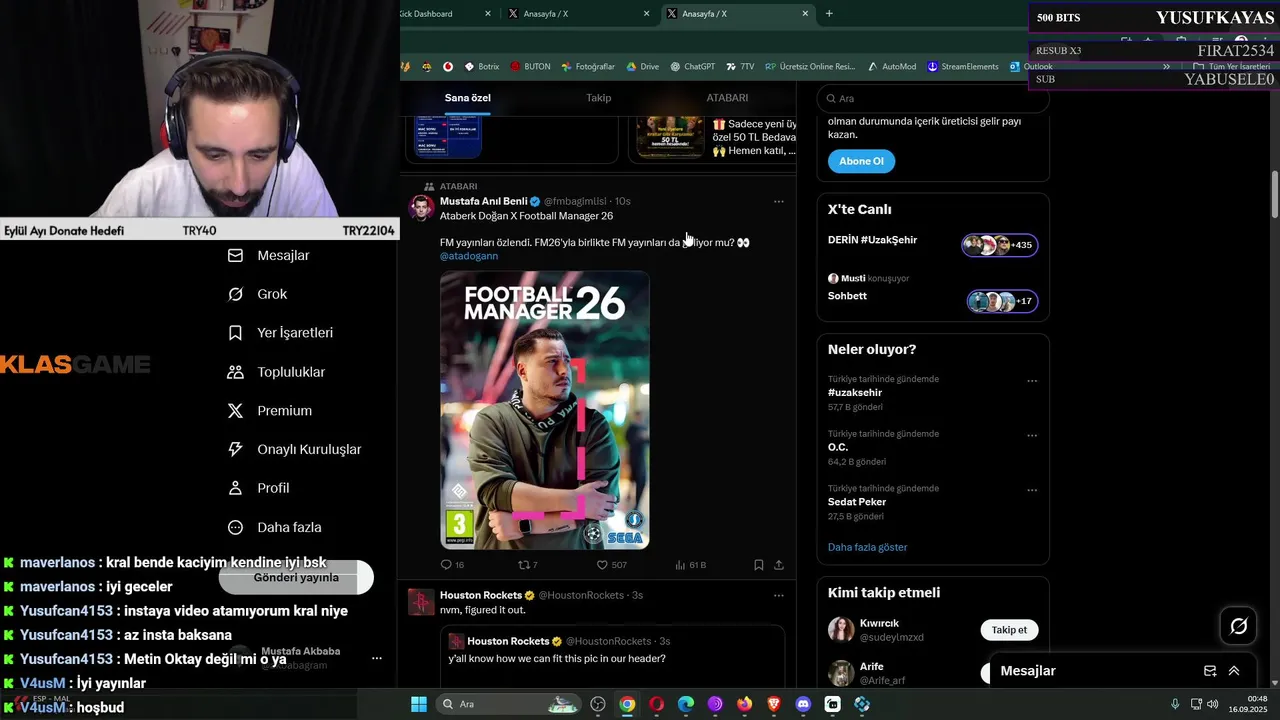The width and height of the screenshot is (1280, 720).
Task: Open the O.C. trending topic
Action: 838,448
